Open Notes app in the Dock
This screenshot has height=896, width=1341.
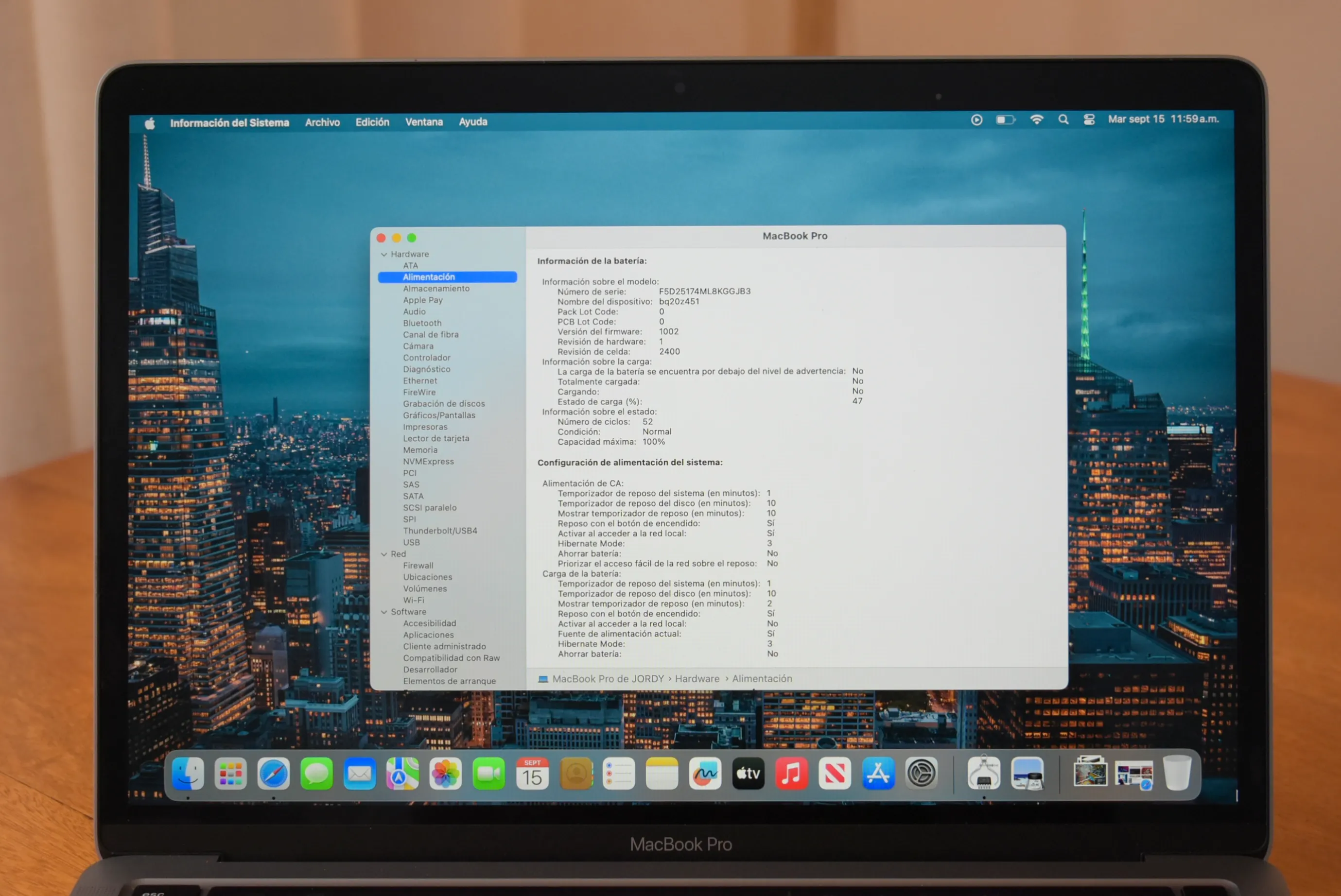[x=662, y=774]
